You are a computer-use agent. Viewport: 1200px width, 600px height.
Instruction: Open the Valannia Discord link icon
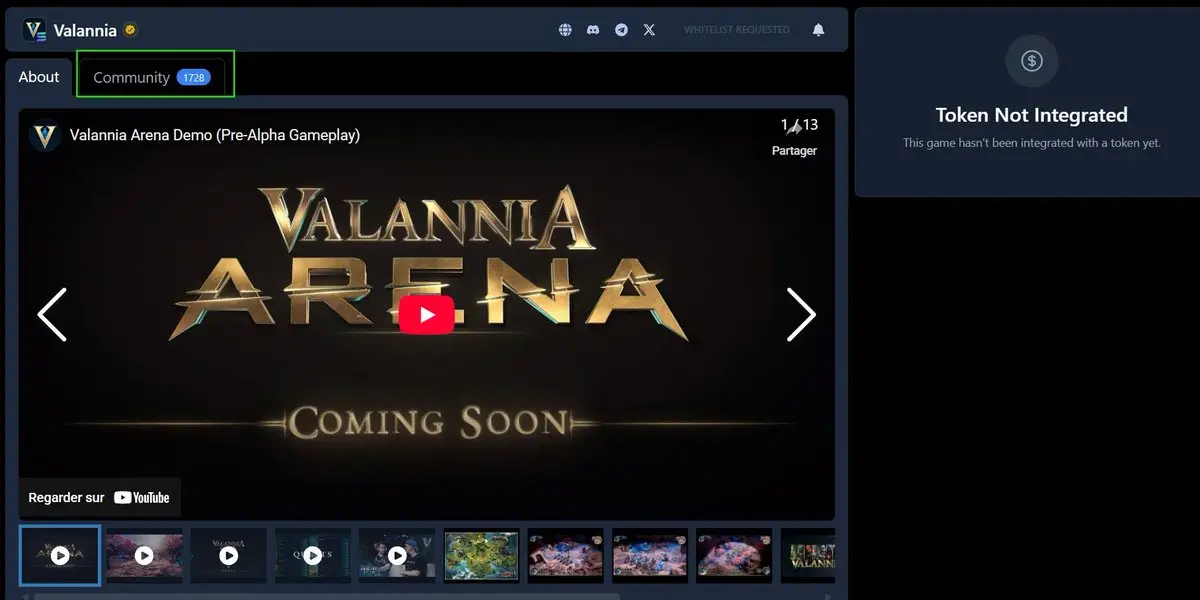593,30
